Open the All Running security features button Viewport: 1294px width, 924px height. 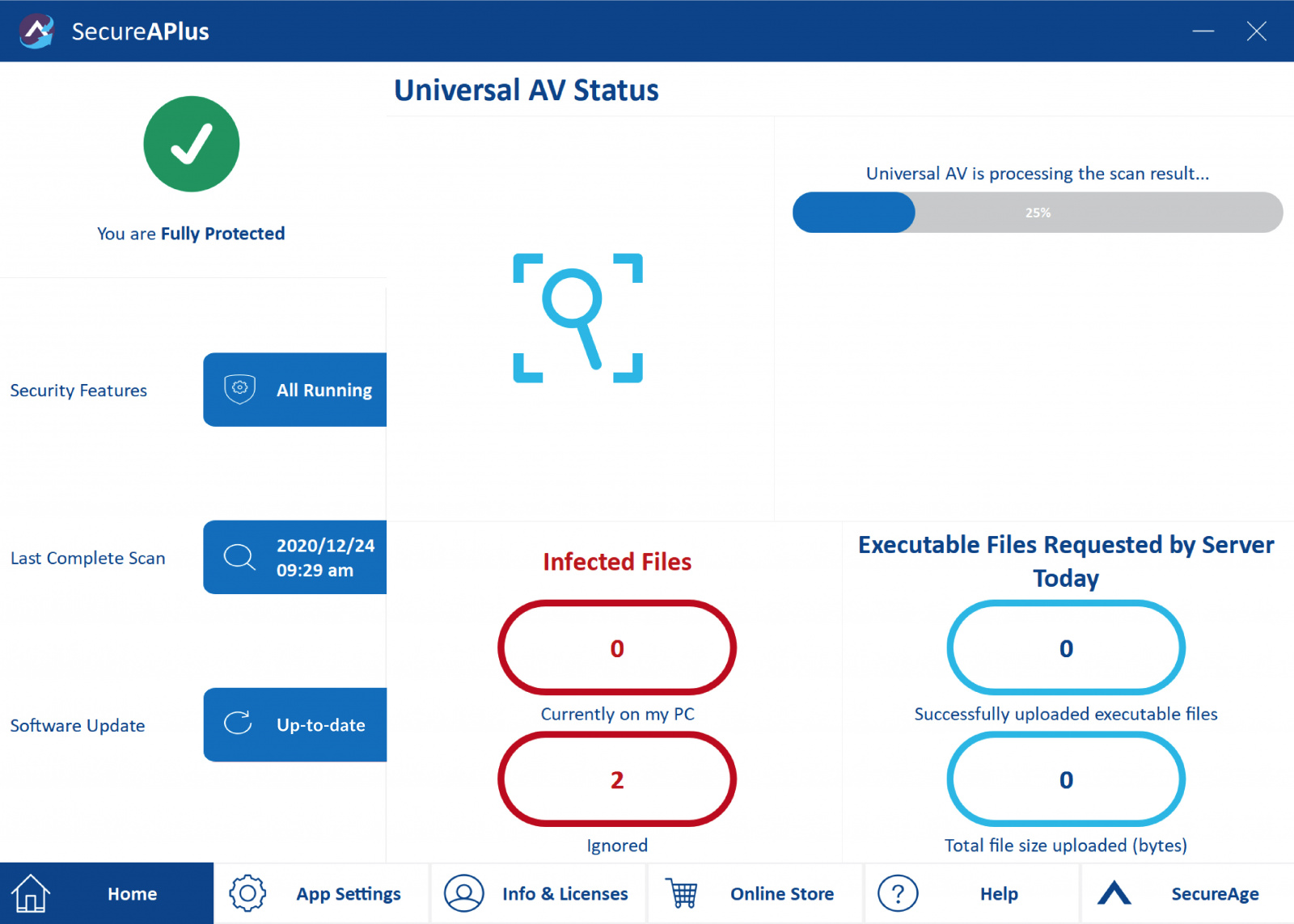(295, 390)
